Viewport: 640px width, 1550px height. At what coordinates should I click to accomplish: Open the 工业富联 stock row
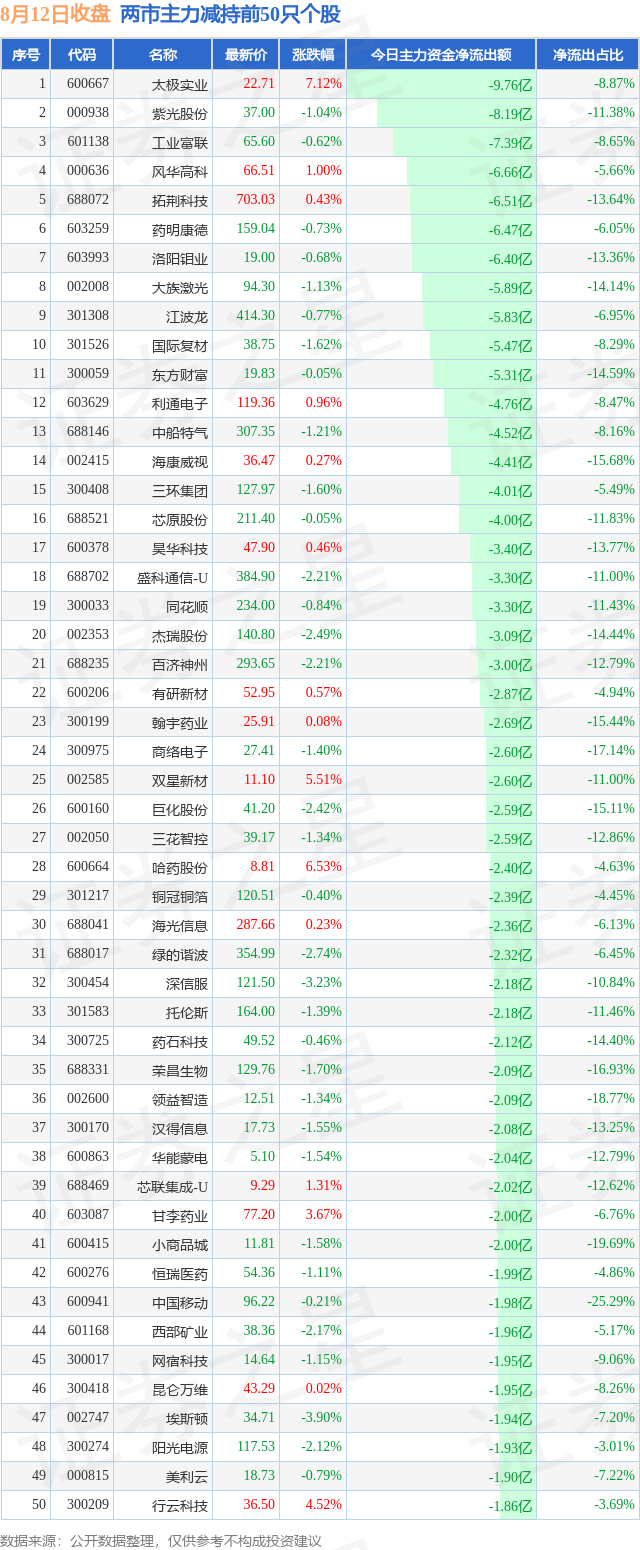(320, 142)
